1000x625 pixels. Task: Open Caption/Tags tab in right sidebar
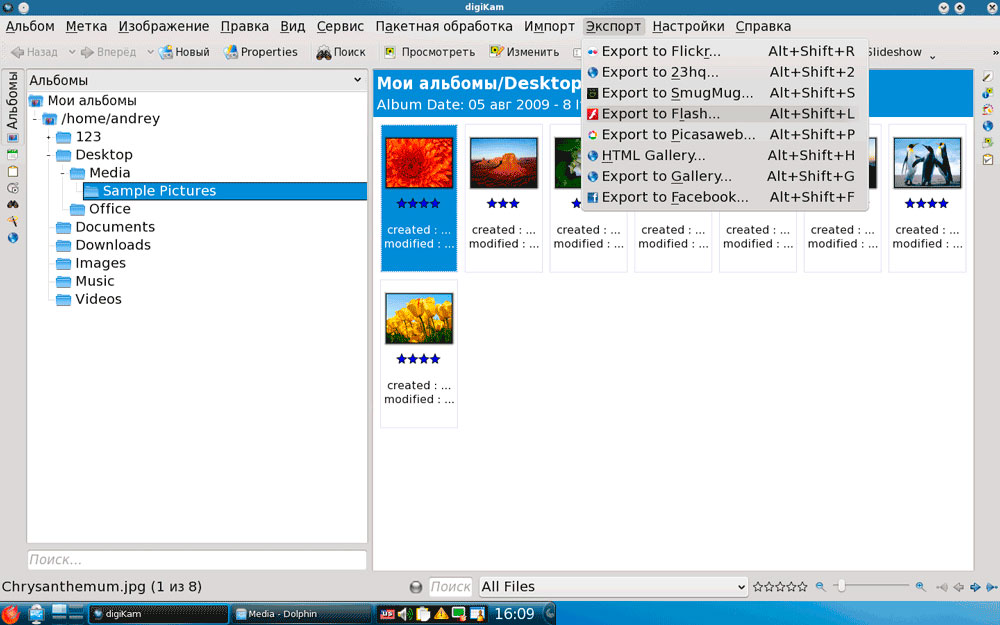pos(987,143)
